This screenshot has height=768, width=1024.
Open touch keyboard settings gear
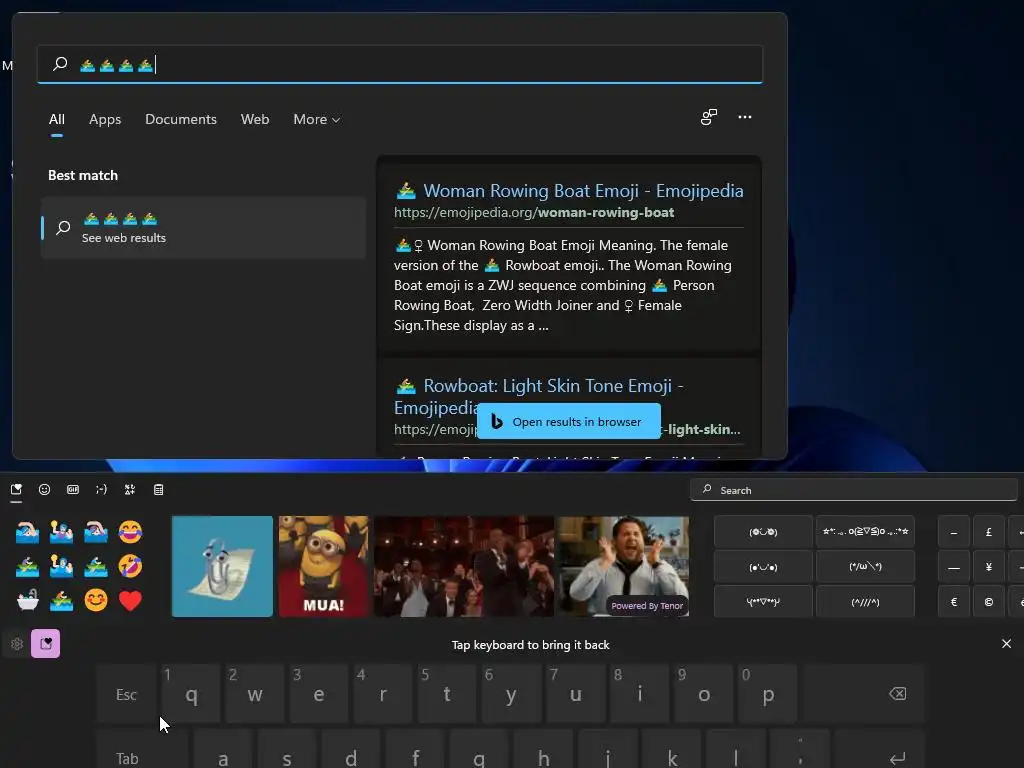(17, 644)
